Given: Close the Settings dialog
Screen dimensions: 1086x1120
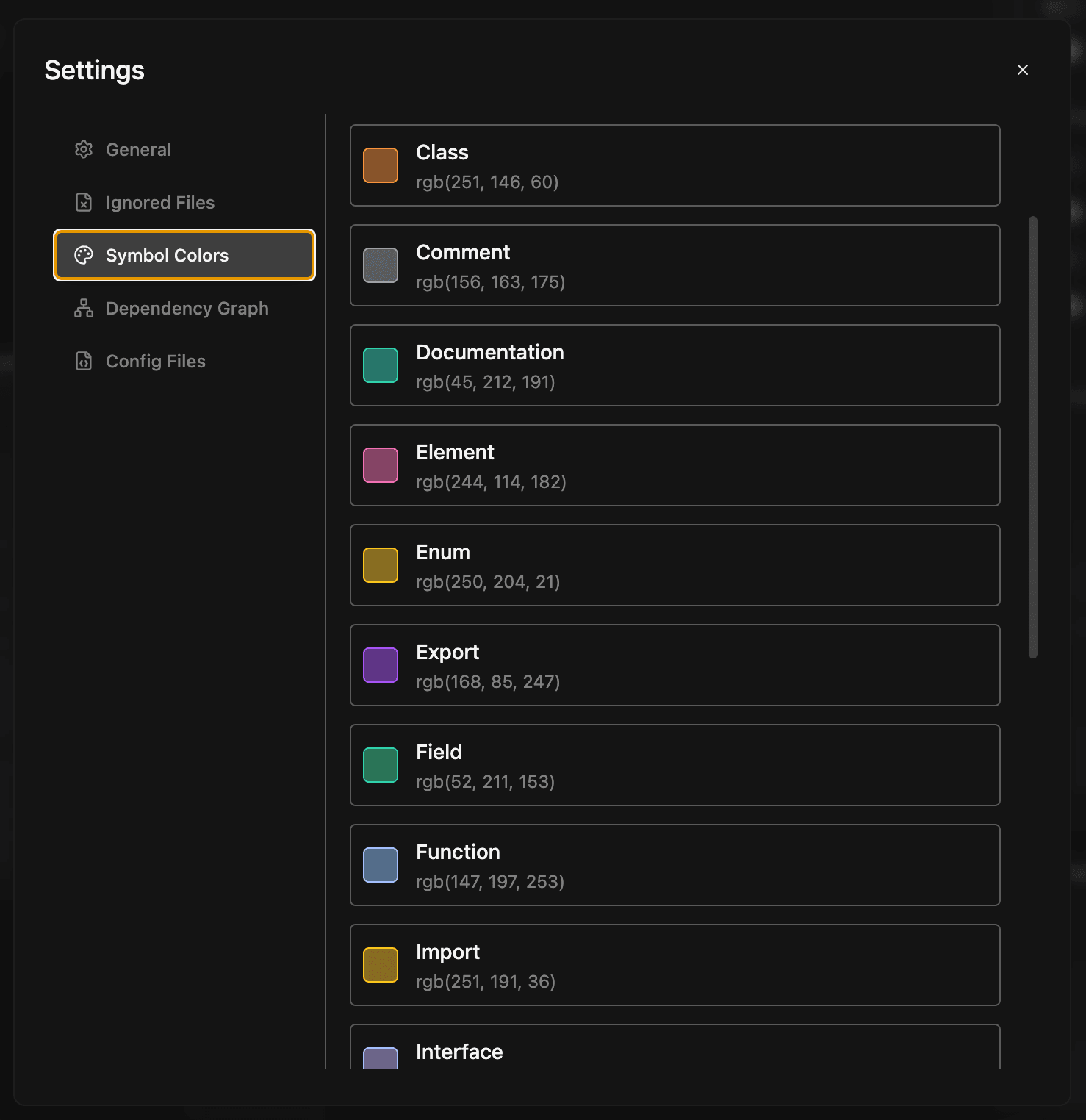Looking at the screenshot, I should pos(1023,70).
